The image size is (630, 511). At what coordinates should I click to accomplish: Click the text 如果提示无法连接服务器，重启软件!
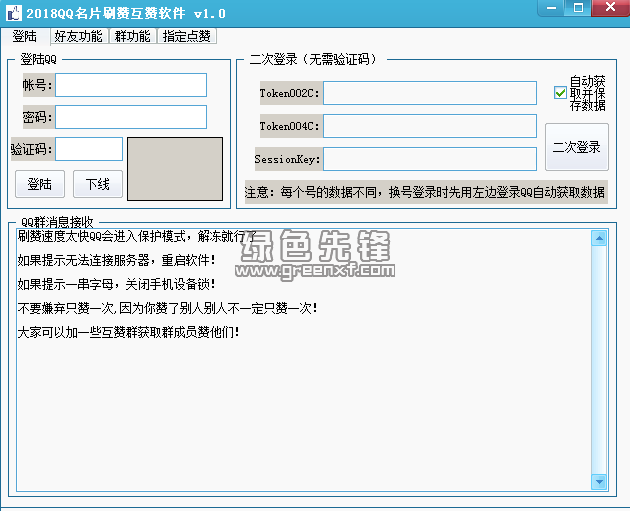(x=116, y=260)
